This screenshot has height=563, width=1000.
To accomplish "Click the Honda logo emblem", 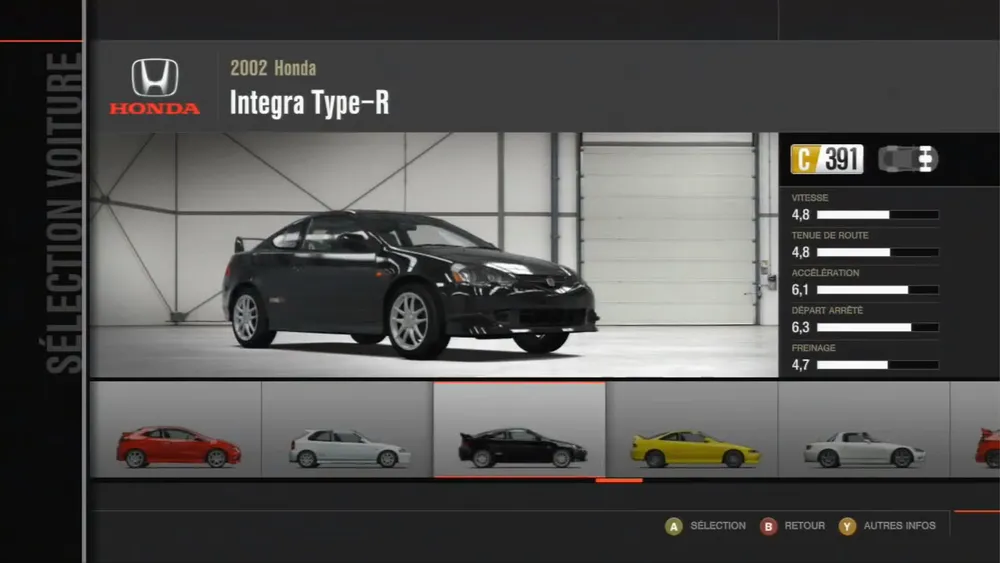I will pyautogui.click(x=154, y=78).
